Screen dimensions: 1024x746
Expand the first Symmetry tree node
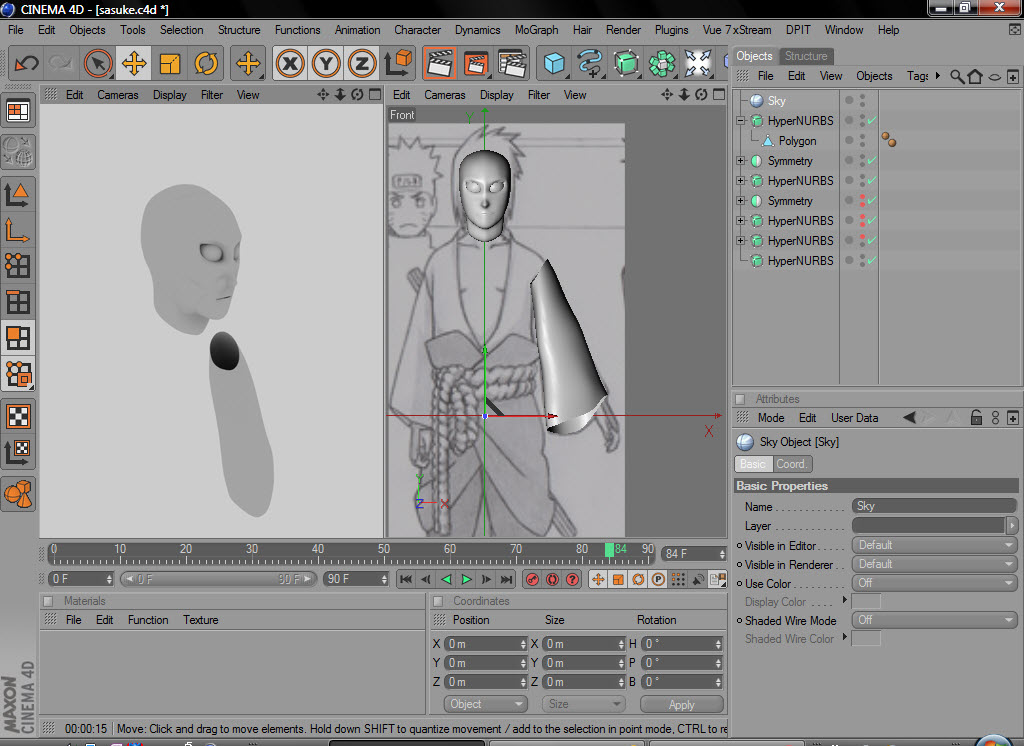pos(741,161)
